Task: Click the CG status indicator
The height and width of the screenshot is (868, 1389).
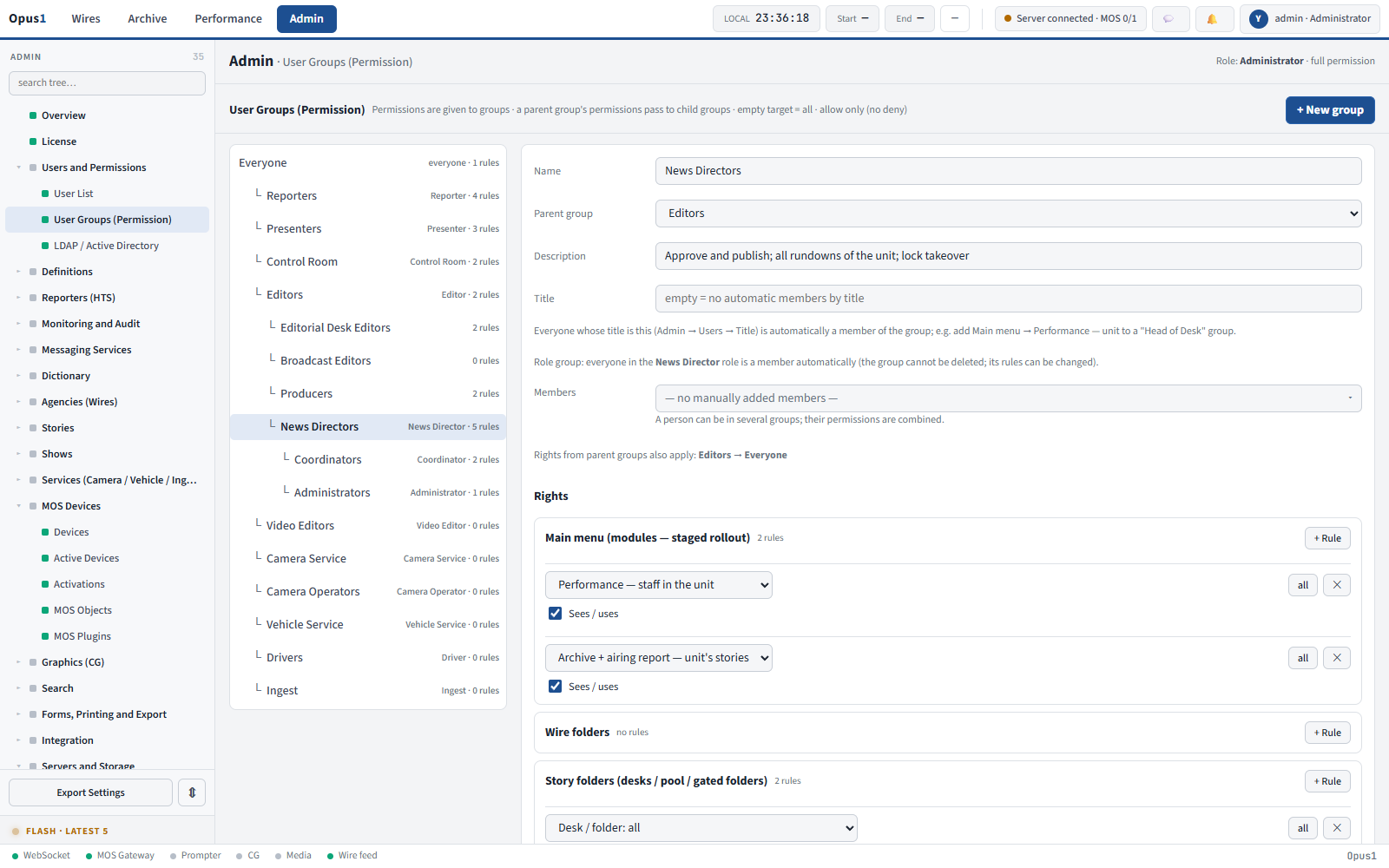Action: (x=247, y=856)
